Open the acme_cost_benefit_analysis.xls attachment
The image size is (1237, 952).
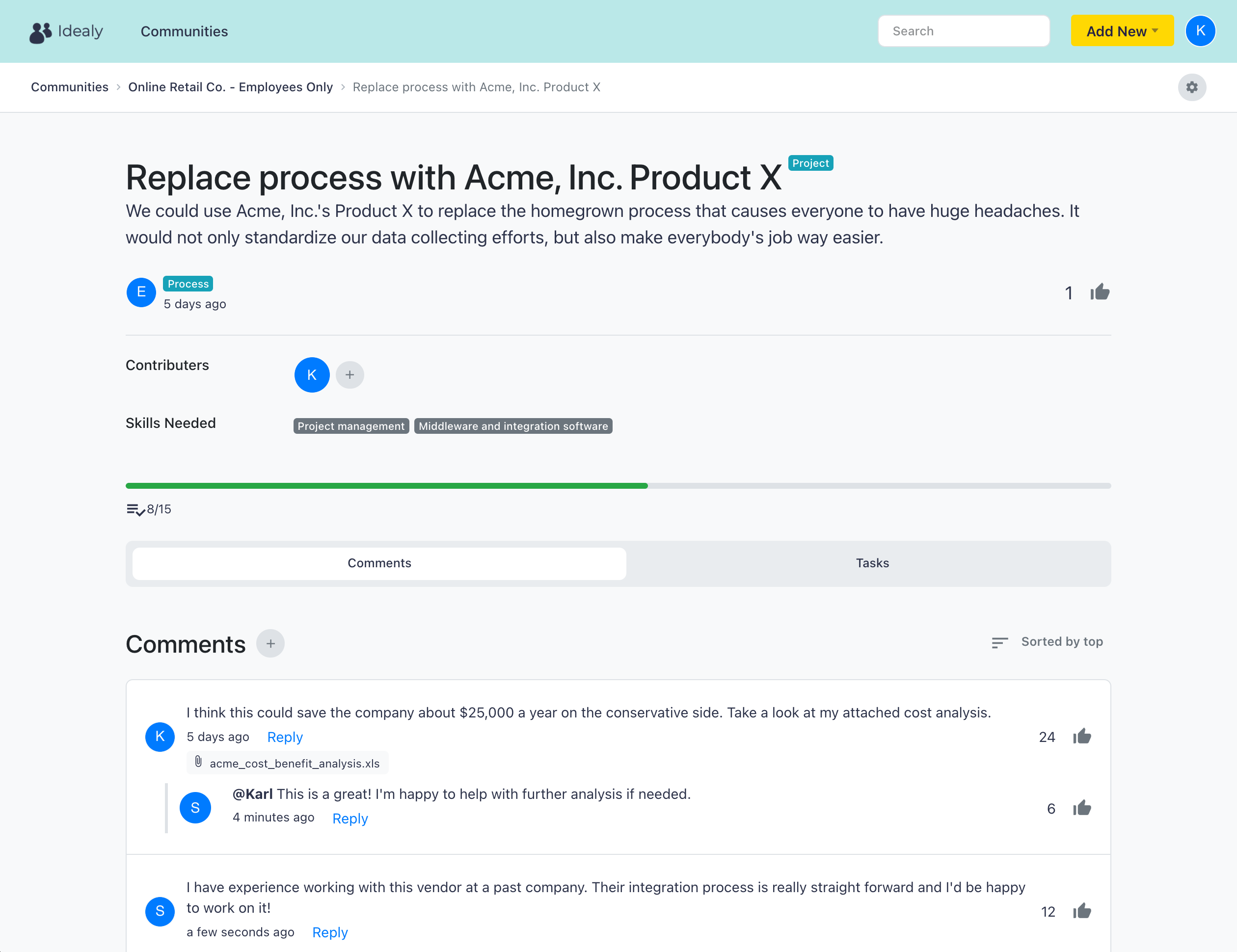[288, 763]
